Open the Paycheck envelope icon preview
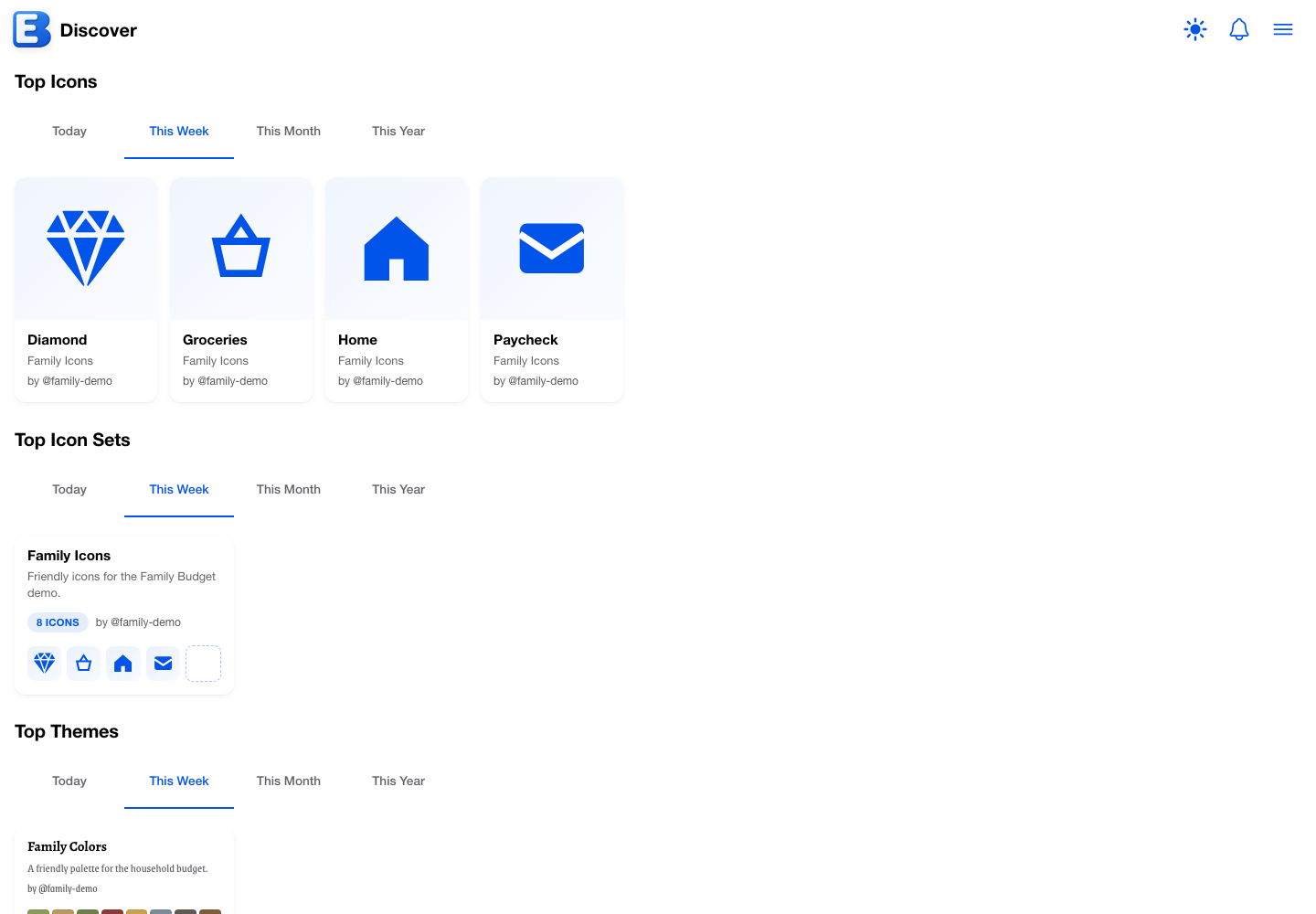Screen dimensions: 1316x914 (552, 249)
